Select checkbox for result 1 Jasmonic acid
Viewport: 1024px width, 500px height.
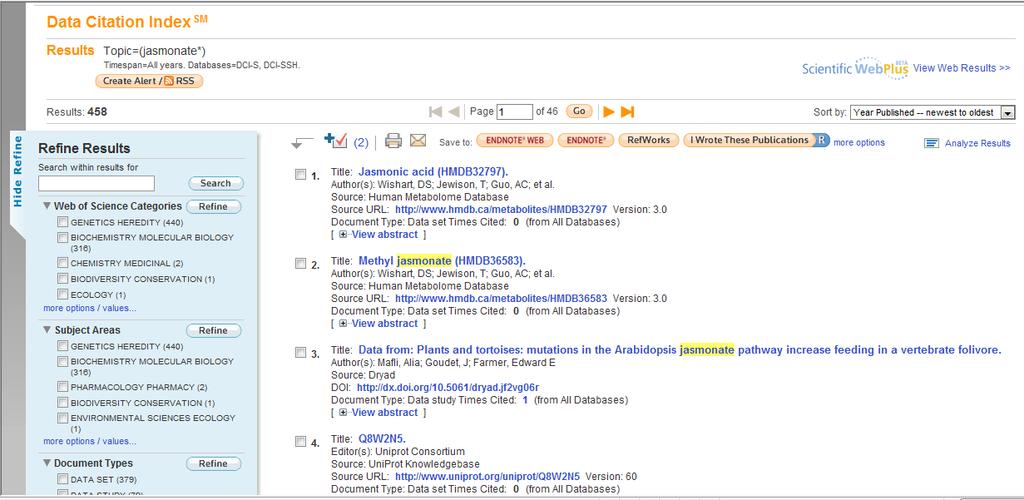[300, 174]
